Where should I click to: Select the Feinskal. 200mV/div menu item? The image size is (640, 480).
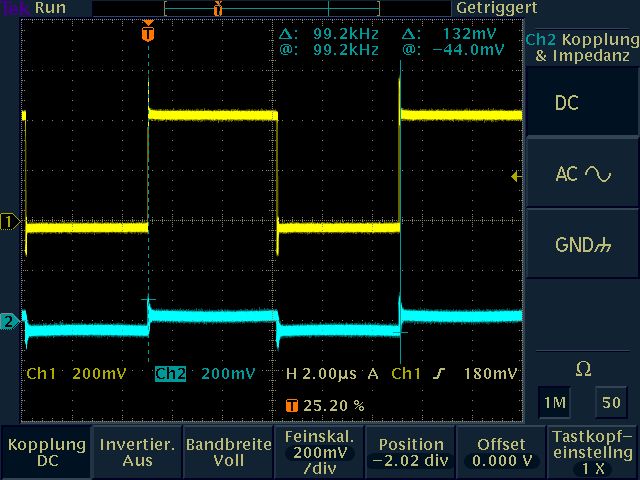[x=320, y=452]
